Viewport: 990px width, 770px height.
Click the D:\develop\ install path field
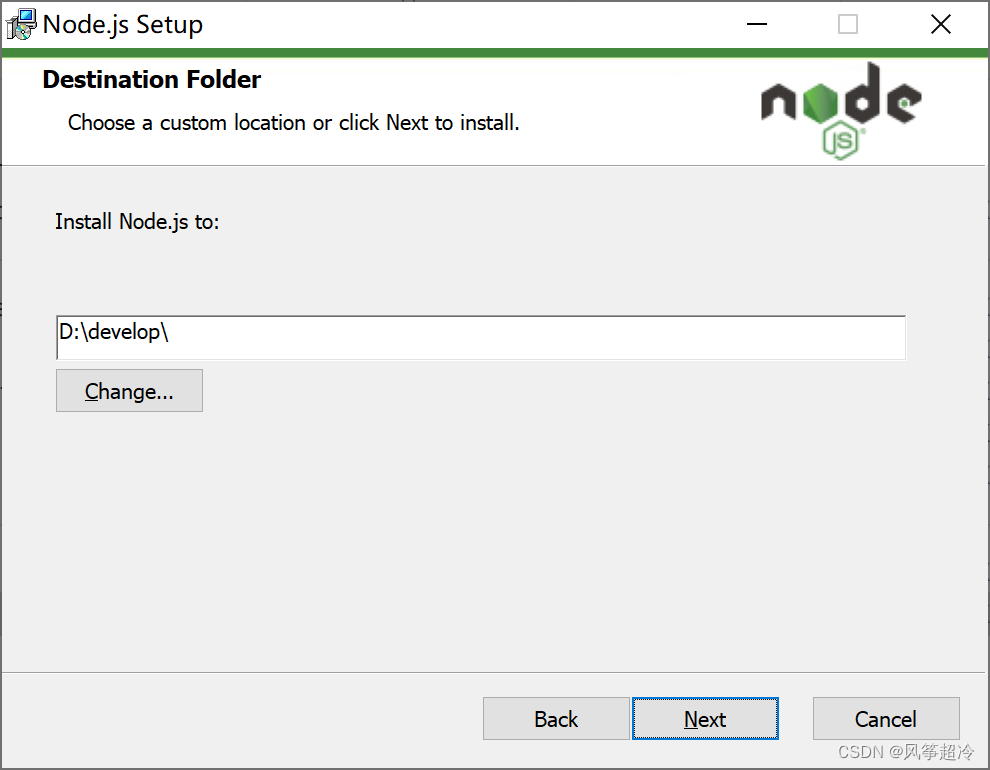480,338
